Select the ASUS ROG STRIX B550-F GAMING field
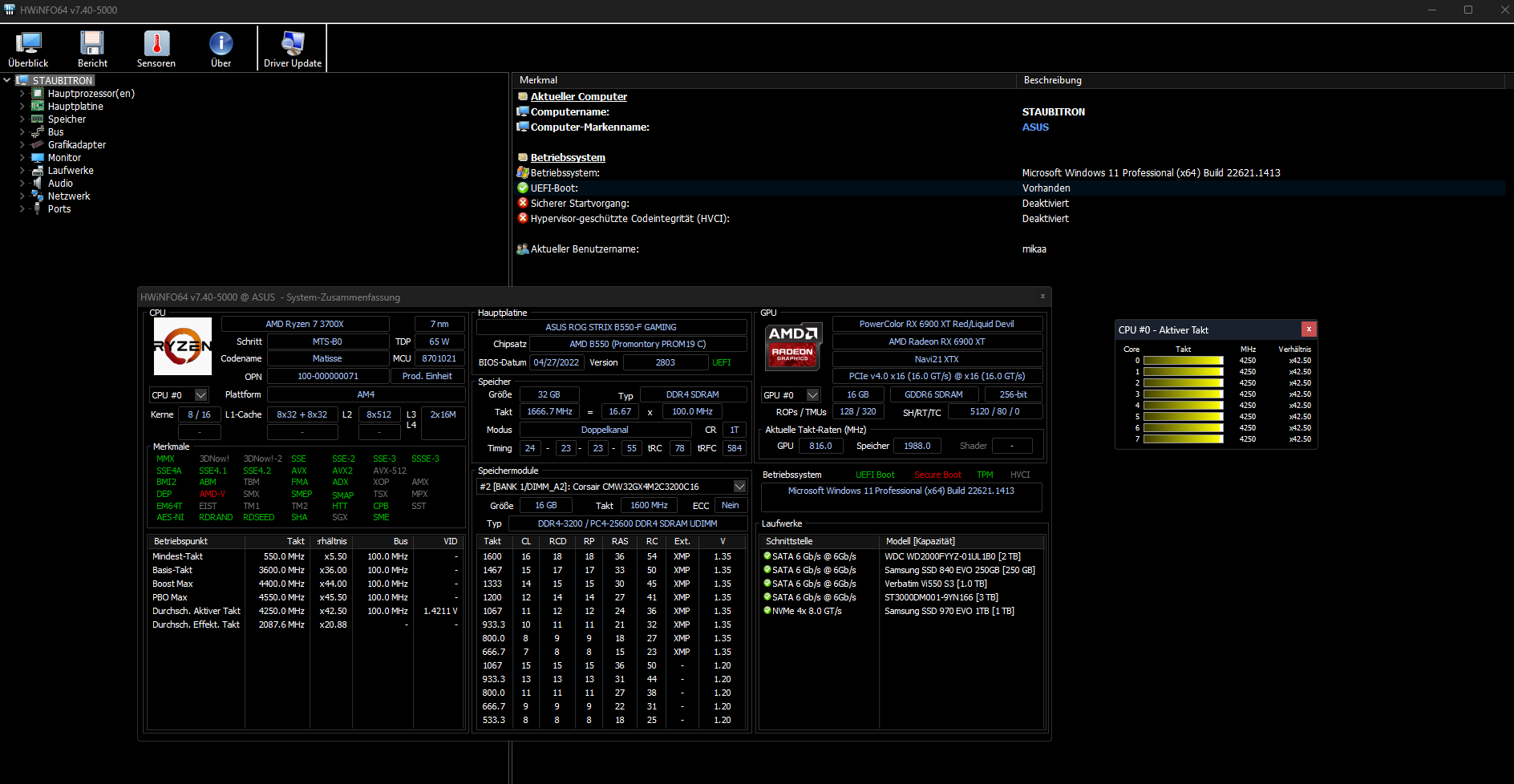 click(x=611, y=327)
